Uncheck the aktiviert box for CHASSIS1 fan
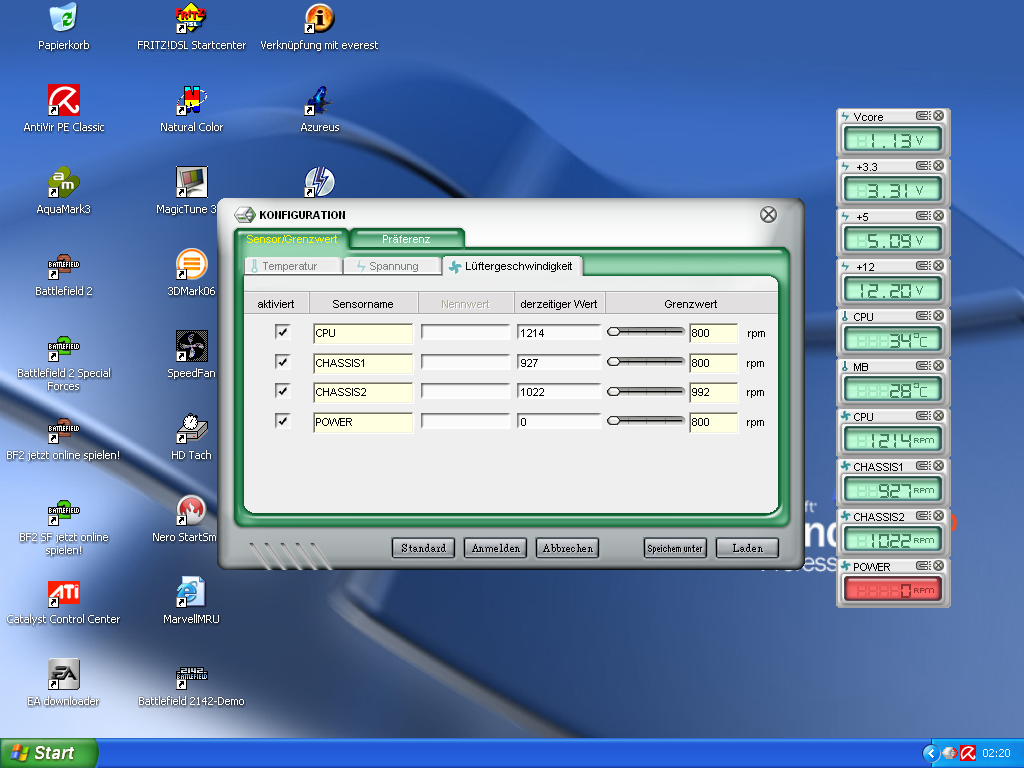Screen dimensions: 1024x768 pyautogui.click(x=282, y=362)
